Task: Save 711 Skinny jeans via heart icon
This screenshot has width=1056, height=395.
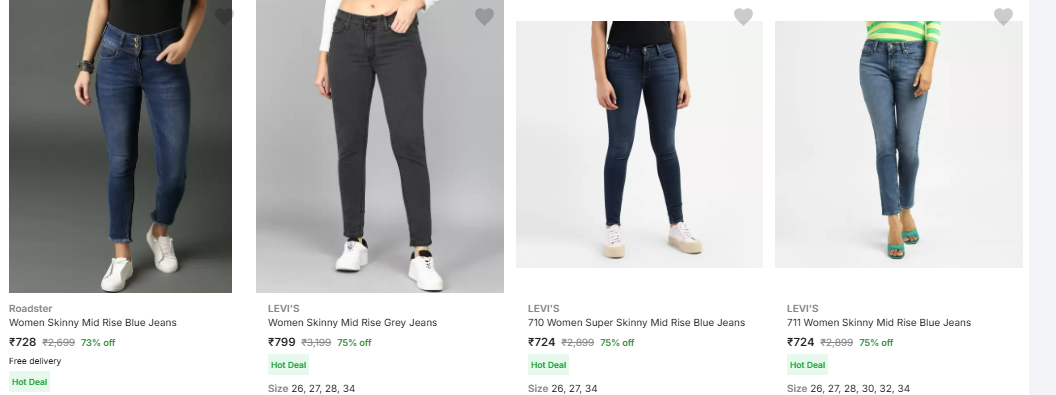Action: pos(1003,16)
